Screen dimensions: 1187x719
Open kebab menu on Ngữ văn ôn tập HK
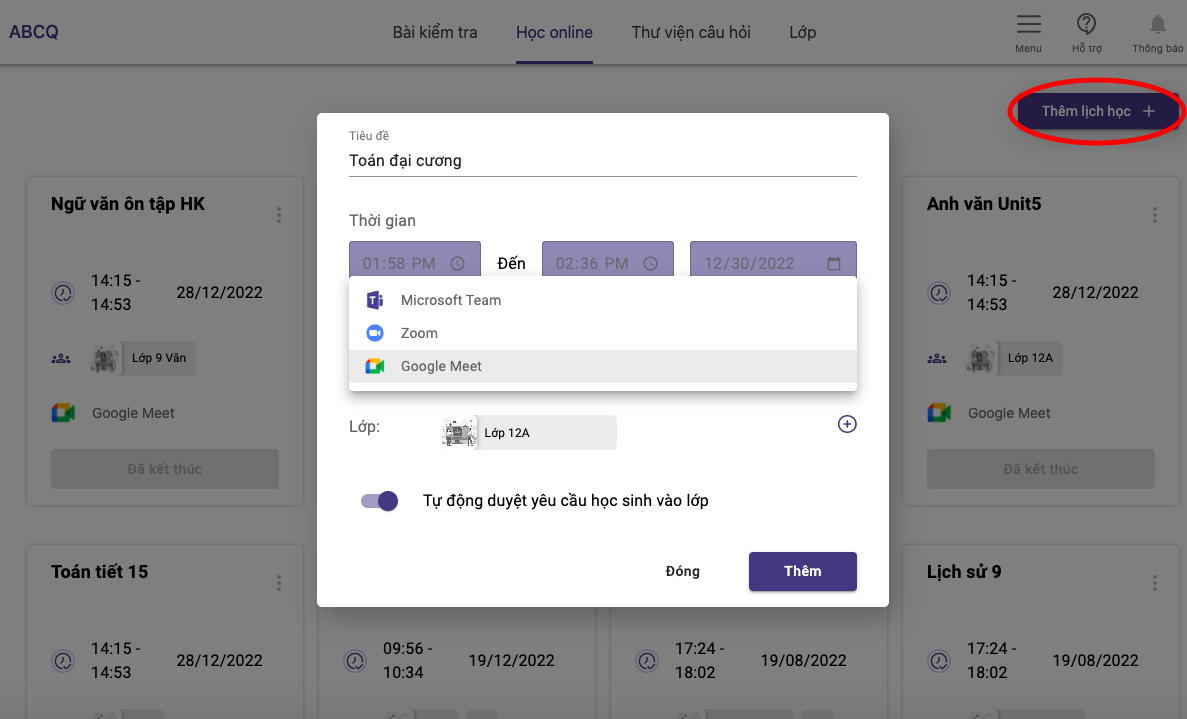pos(279,214)
